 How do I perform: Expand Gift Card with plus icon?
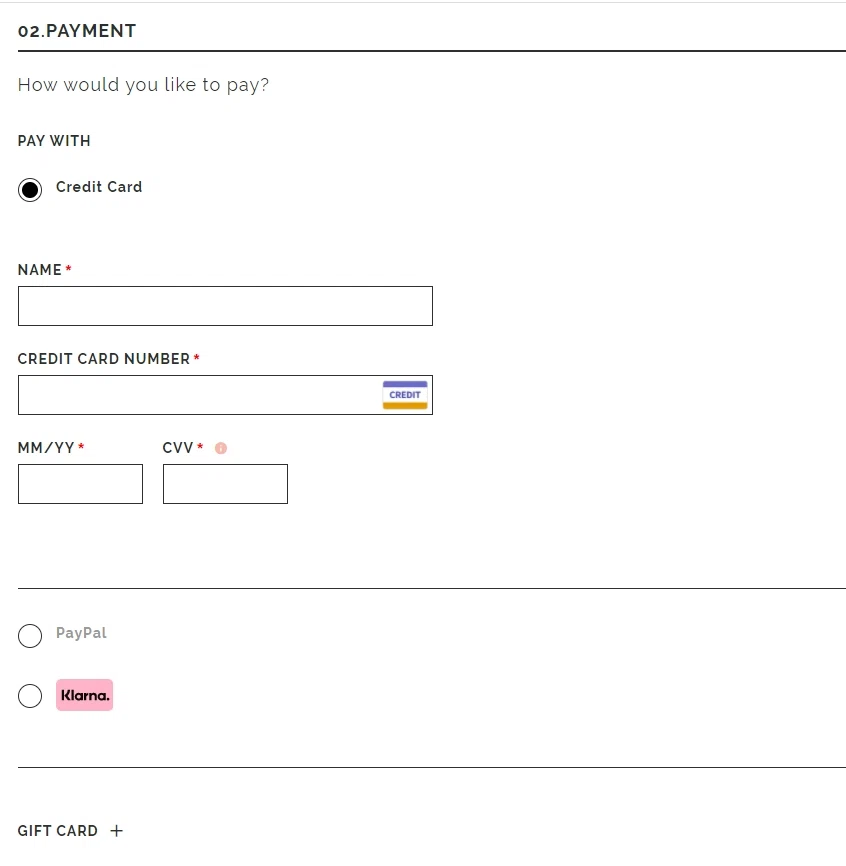tap(116, 831)
